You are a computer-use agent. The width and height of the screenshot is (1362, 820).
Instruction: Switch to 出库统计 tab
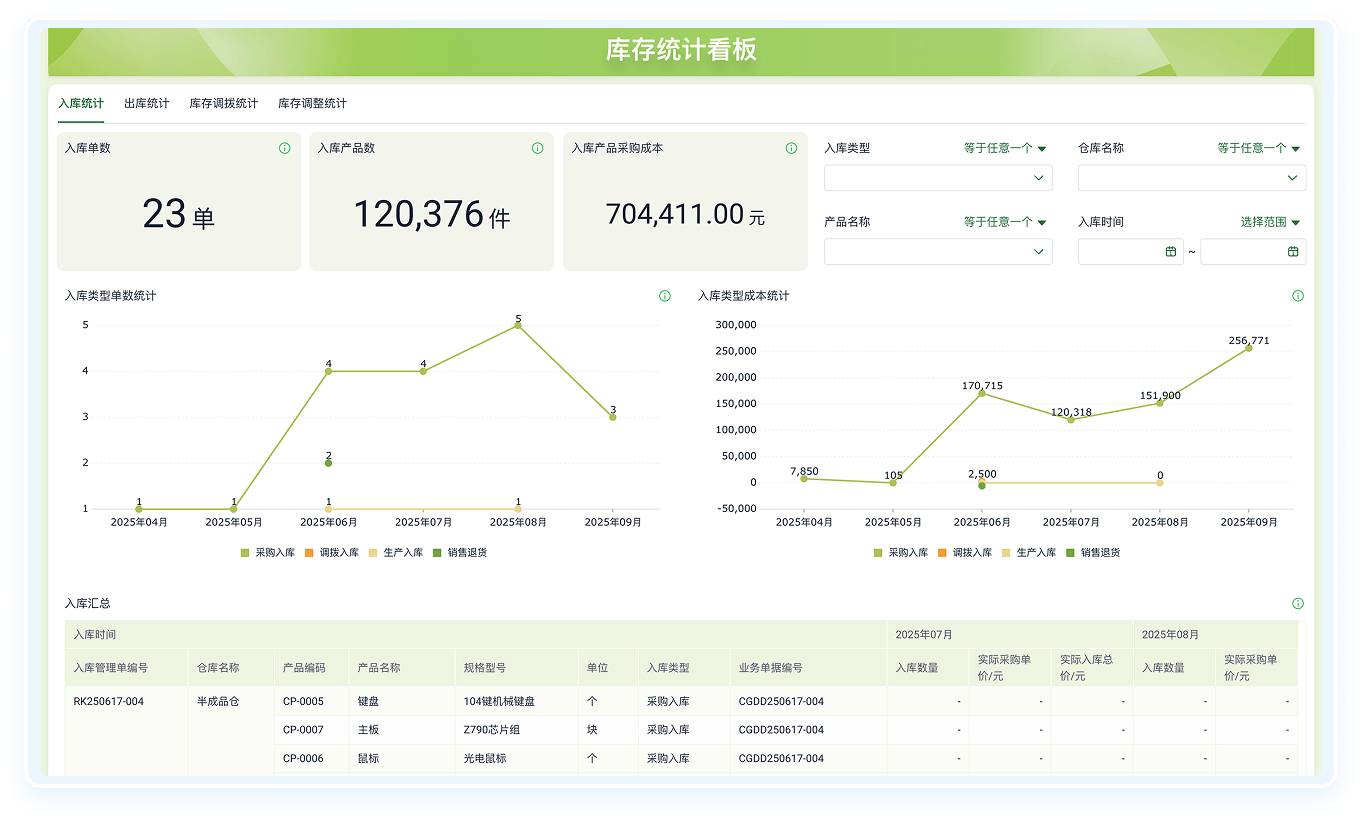[147, 103]
